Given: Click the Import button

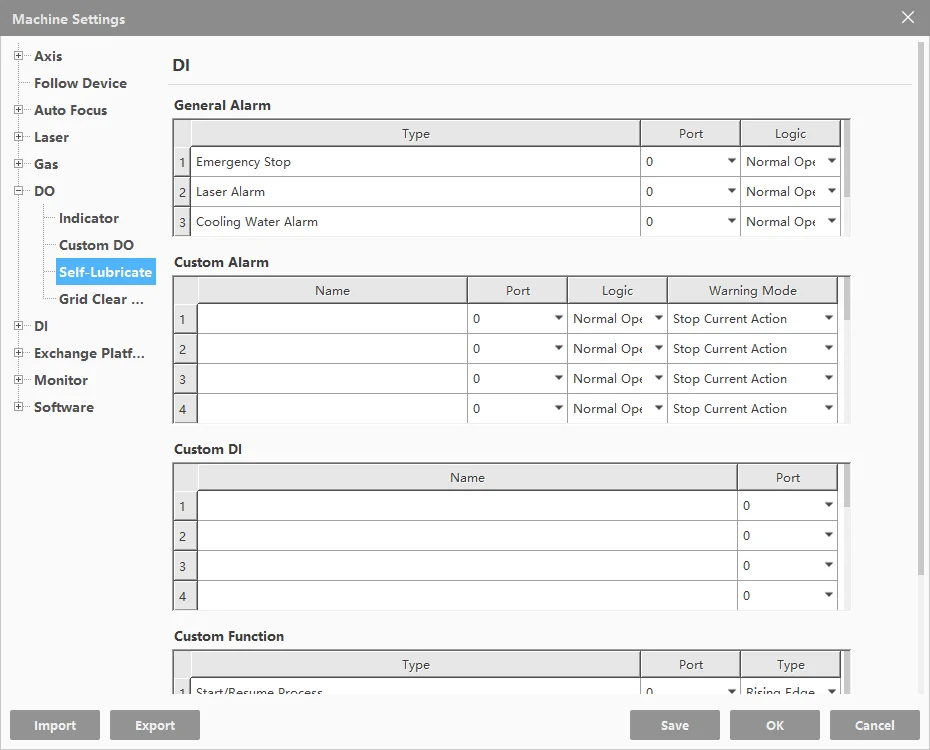Looking at the screenshot, I should tap(55, 725).
